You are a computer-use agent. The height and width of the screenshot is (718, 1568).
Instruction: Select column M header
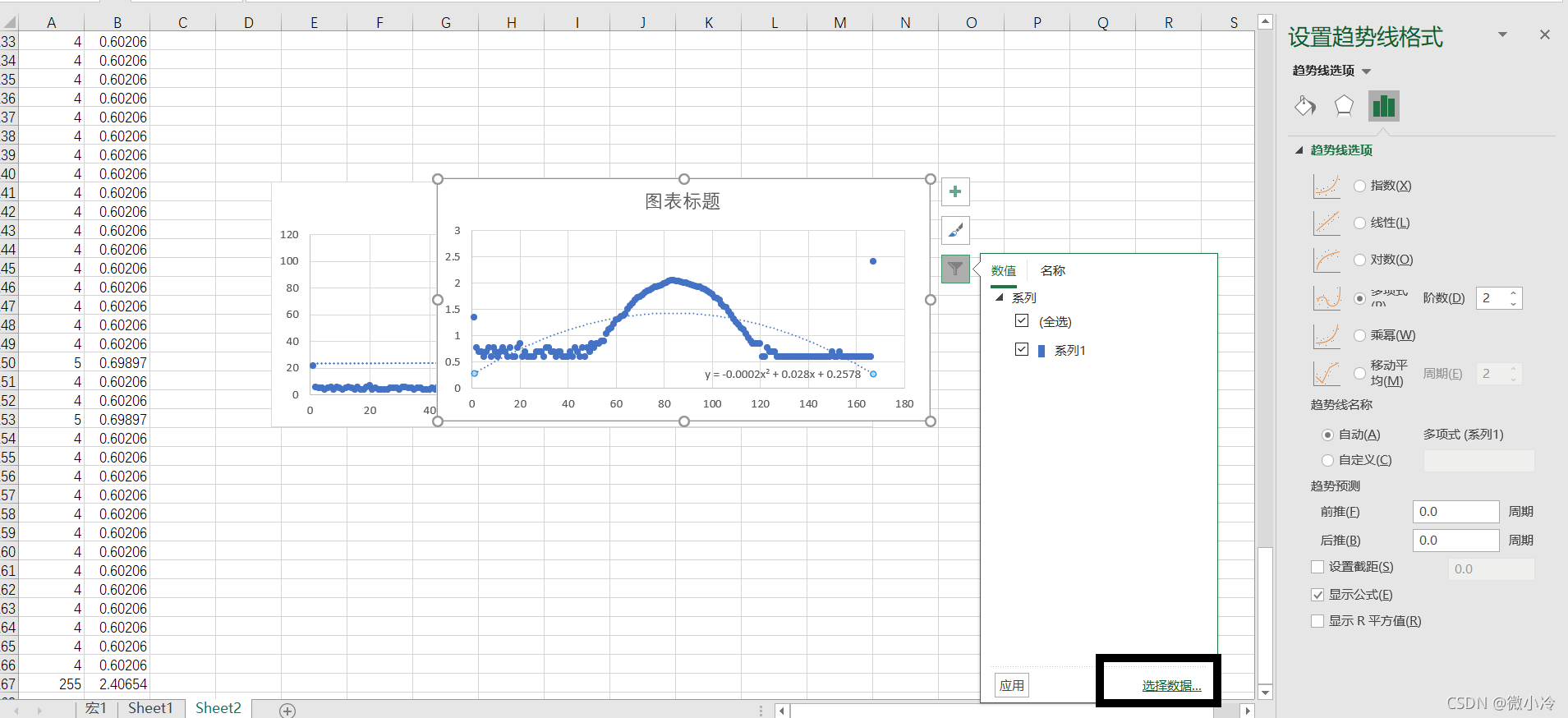point(840,23)
